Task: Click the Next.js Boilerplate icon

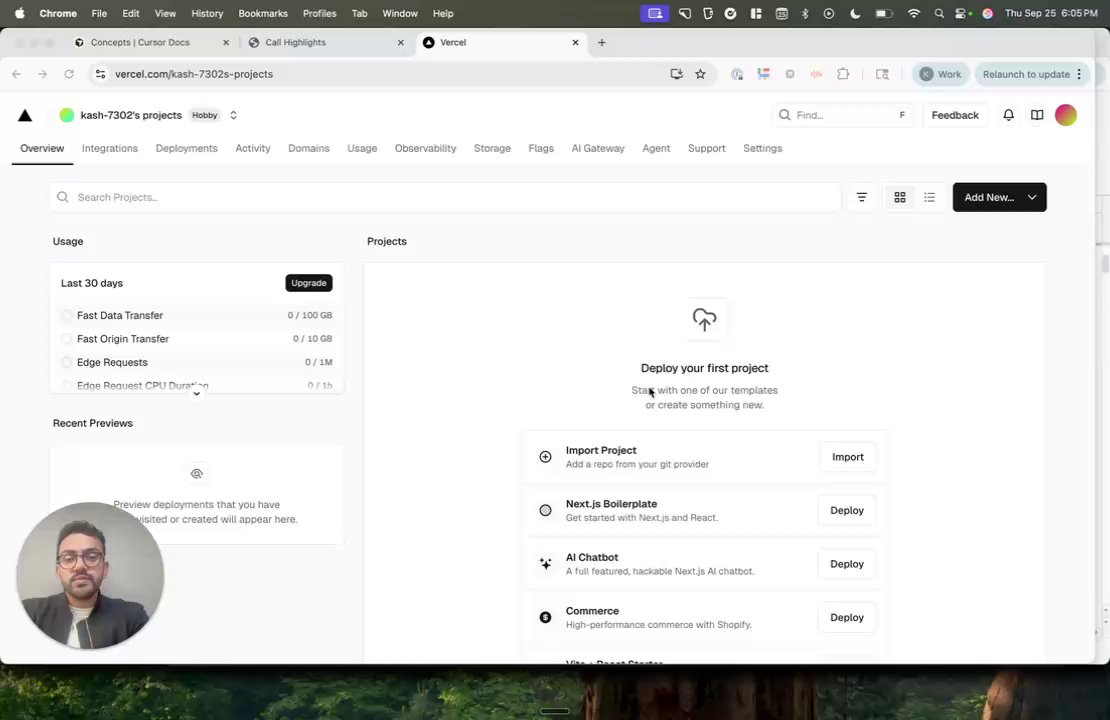Action: (x=545, y=510)
